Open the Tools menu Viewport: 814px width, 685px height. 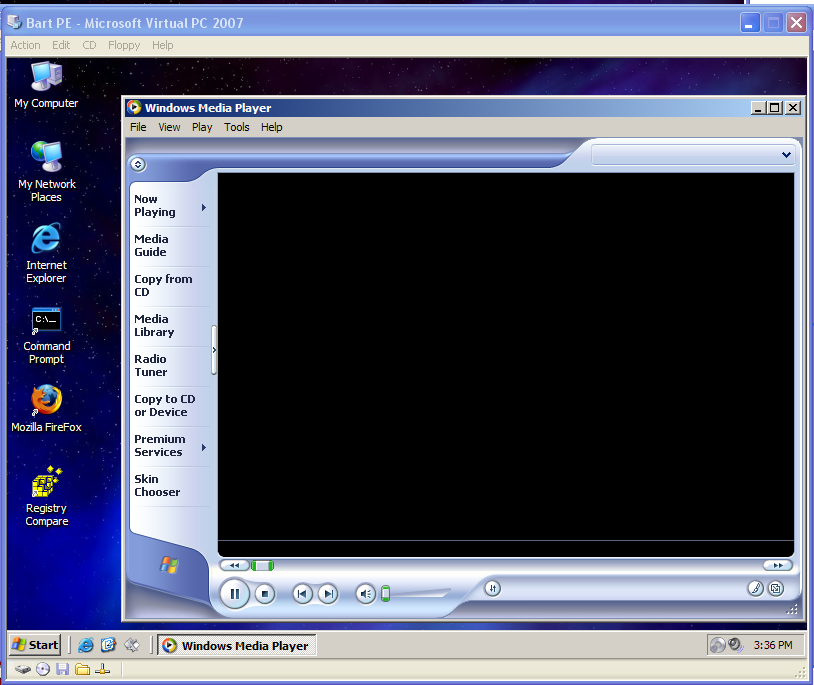tap(237, 127)
